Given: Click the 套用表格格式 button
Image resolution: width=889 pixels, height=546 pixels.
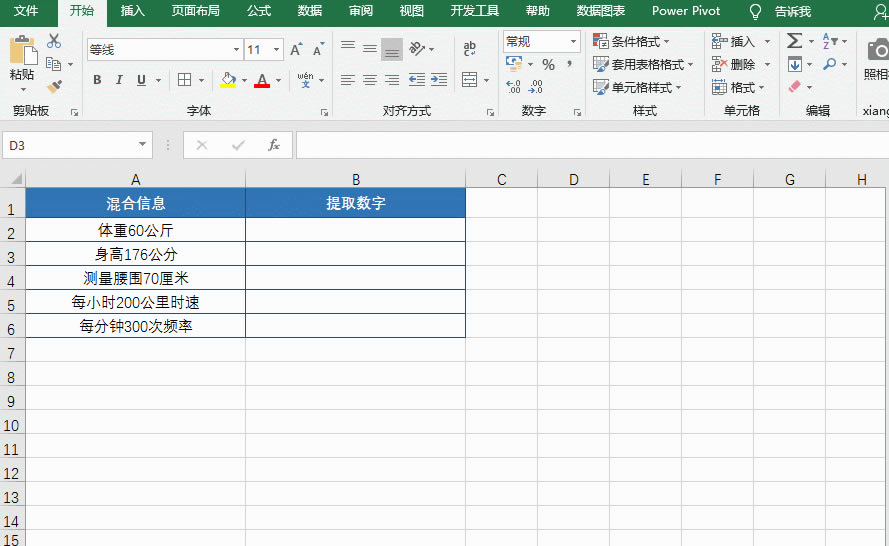Looking at the screenshot, I should click(642, 64).
